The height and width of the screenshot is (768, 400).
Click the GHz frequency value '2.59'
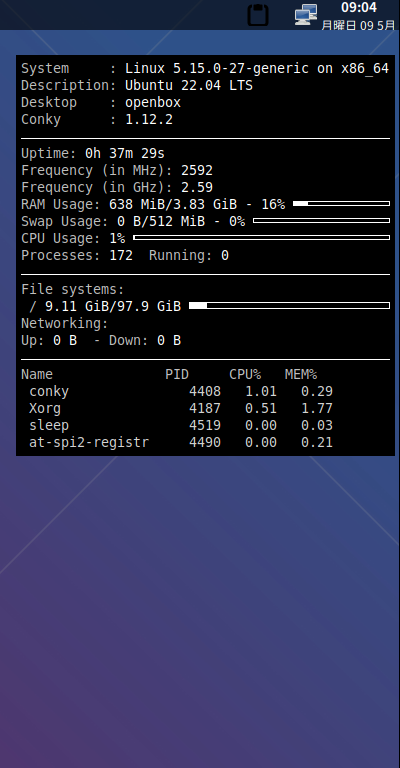197,188
